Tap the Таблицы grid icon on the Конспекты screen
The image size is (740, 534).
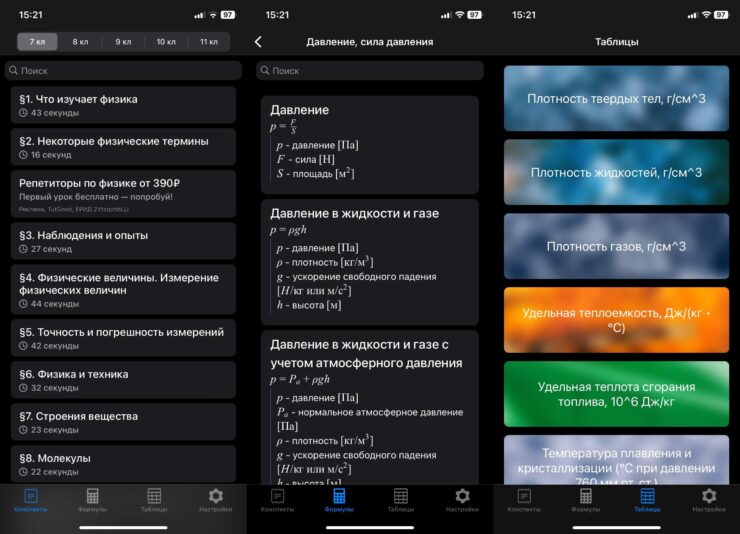tap(154, 497)
